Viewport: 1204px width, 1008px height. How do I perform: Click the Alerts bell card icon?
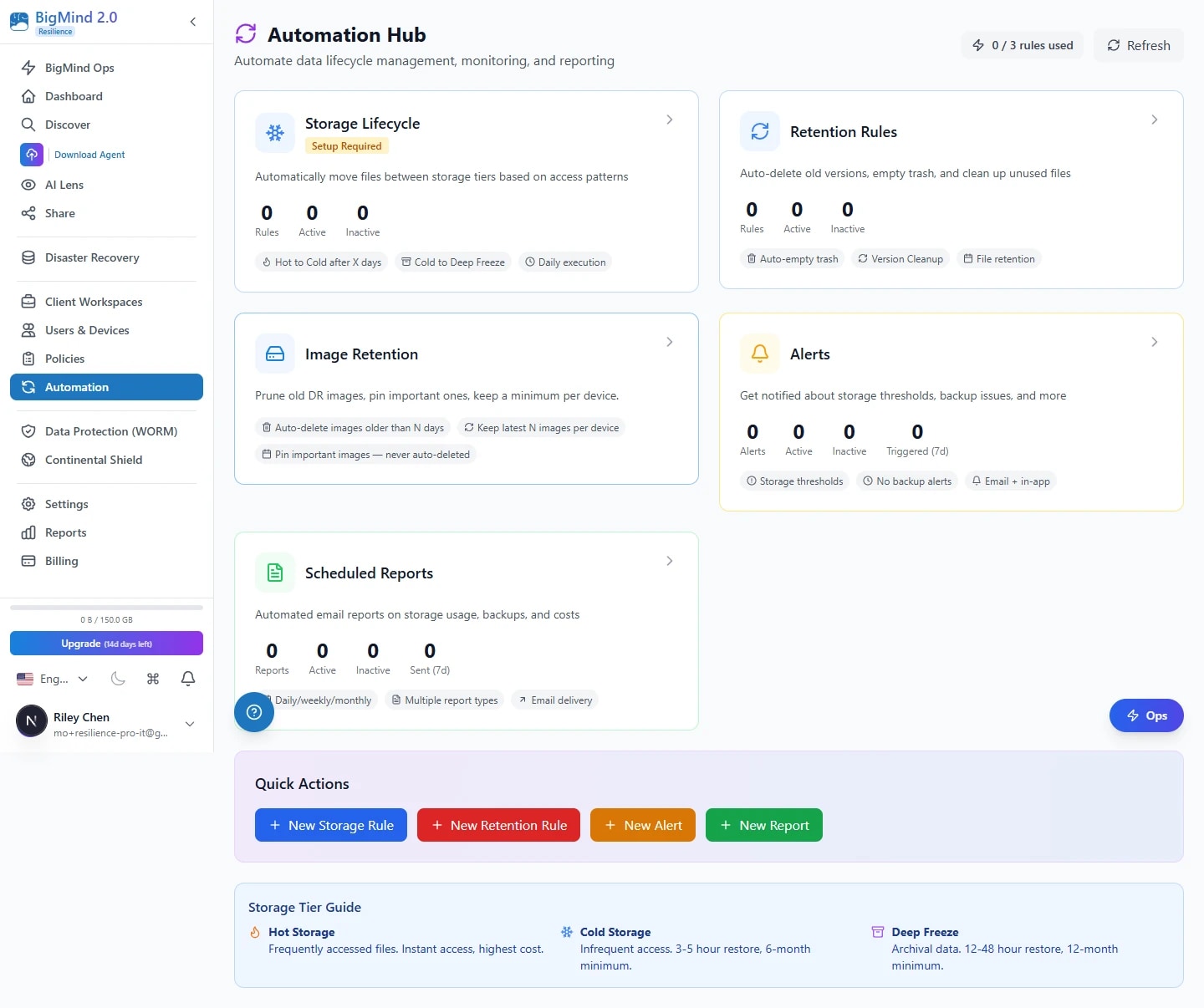[760, 354]
